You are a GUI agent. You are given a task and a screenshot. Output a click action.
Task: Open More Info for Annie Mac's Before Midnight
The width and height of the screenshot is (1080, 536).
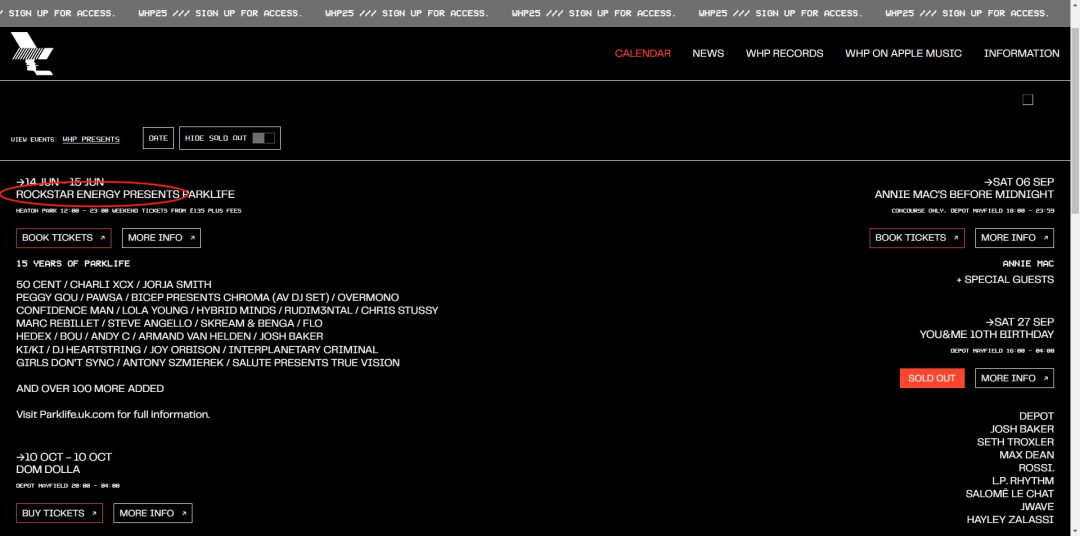1015,238
